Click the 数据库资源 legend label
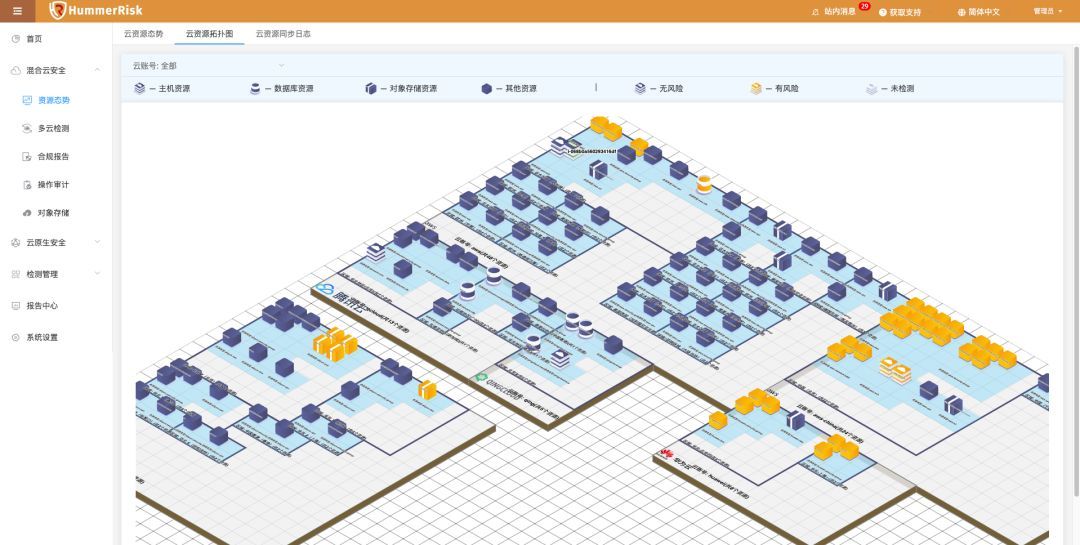Image resolution: width=1080 pixels, height=545 pixels. (294, 89)
